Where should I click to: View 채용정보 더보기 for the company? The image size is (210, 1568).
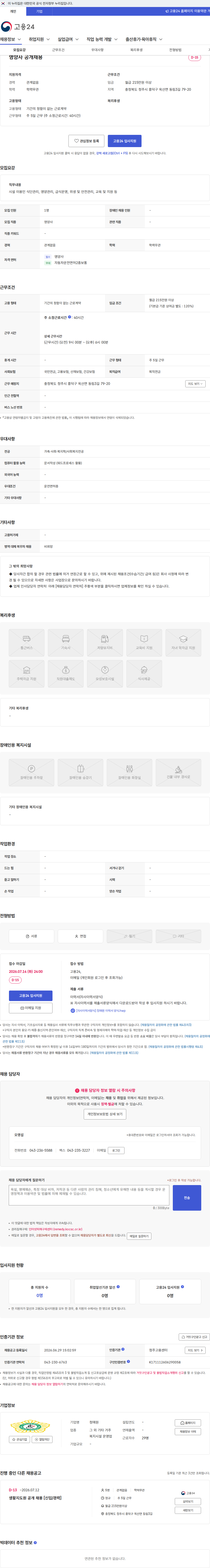188,1432
